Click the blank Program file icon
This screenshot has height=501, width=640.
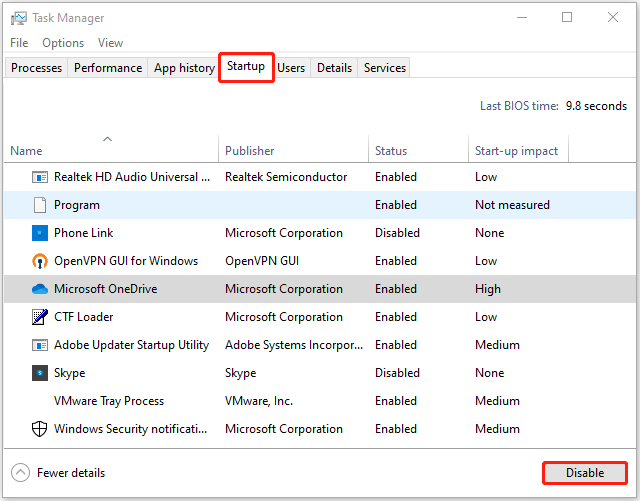(40, 205)
